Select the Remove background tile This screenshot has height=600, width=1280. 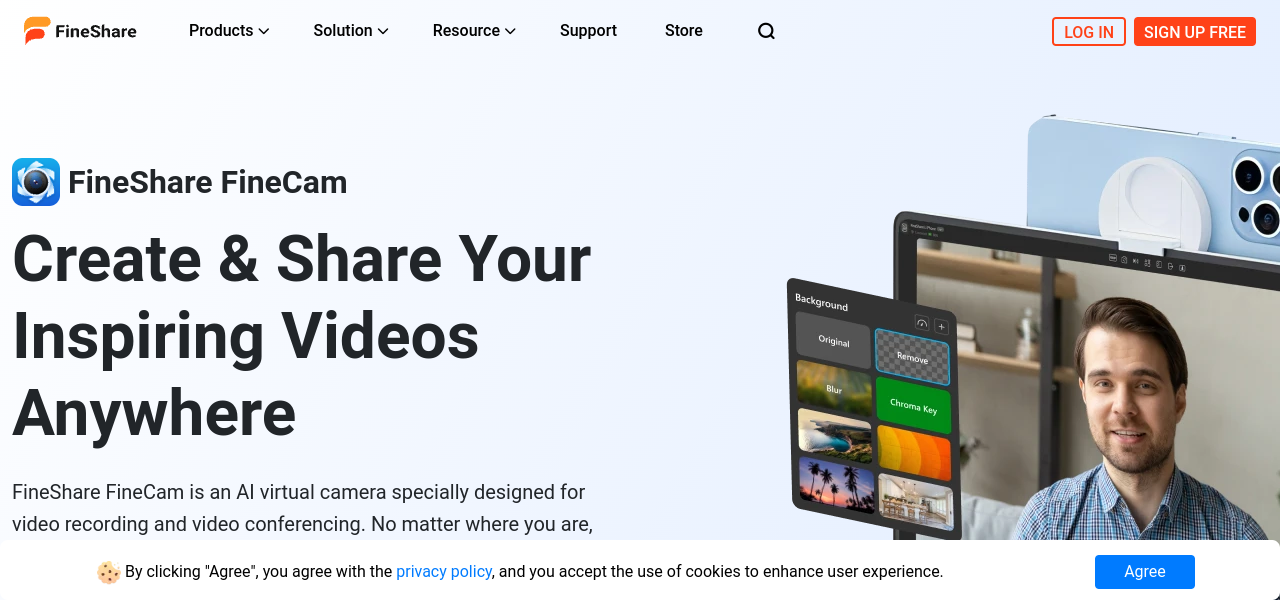point(912,357)
